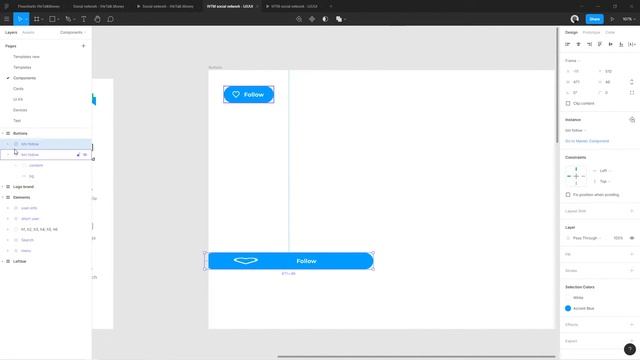Click the independent corners icon
The image size is (640, 360).
tap(632, 93)
